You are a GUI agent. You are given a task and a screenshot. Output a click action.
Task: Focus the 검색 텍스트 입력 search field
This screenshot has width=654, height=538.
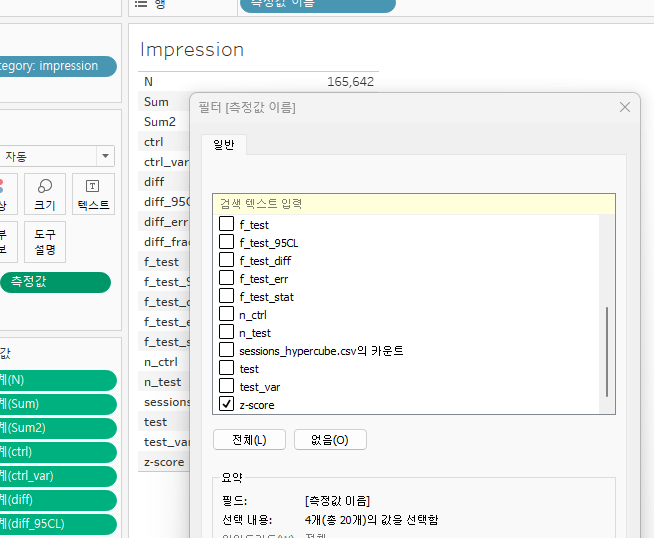[414, 204]
